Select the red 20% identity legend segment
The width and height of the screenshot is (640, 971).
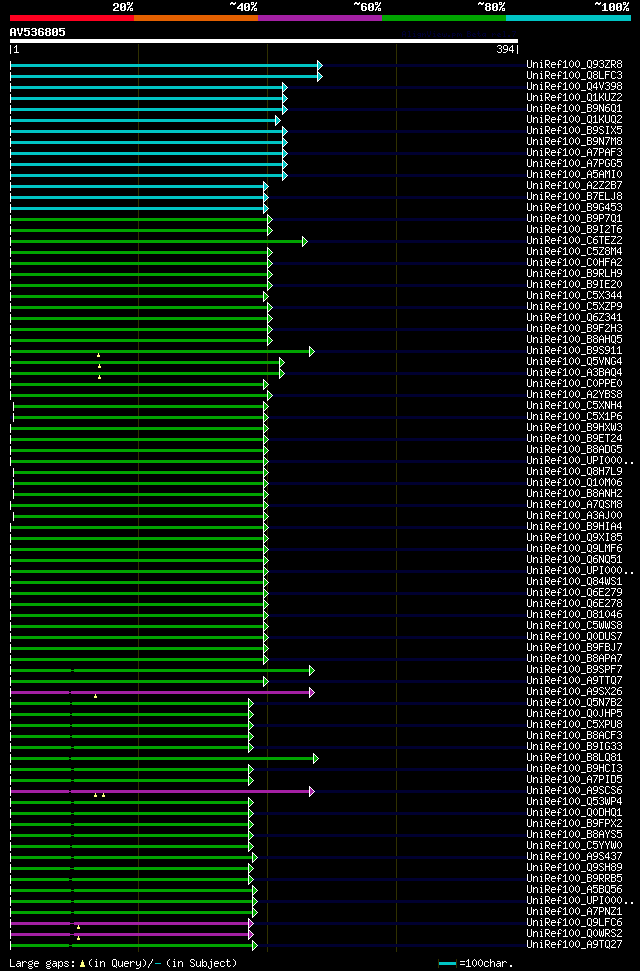tap(72, 18)
